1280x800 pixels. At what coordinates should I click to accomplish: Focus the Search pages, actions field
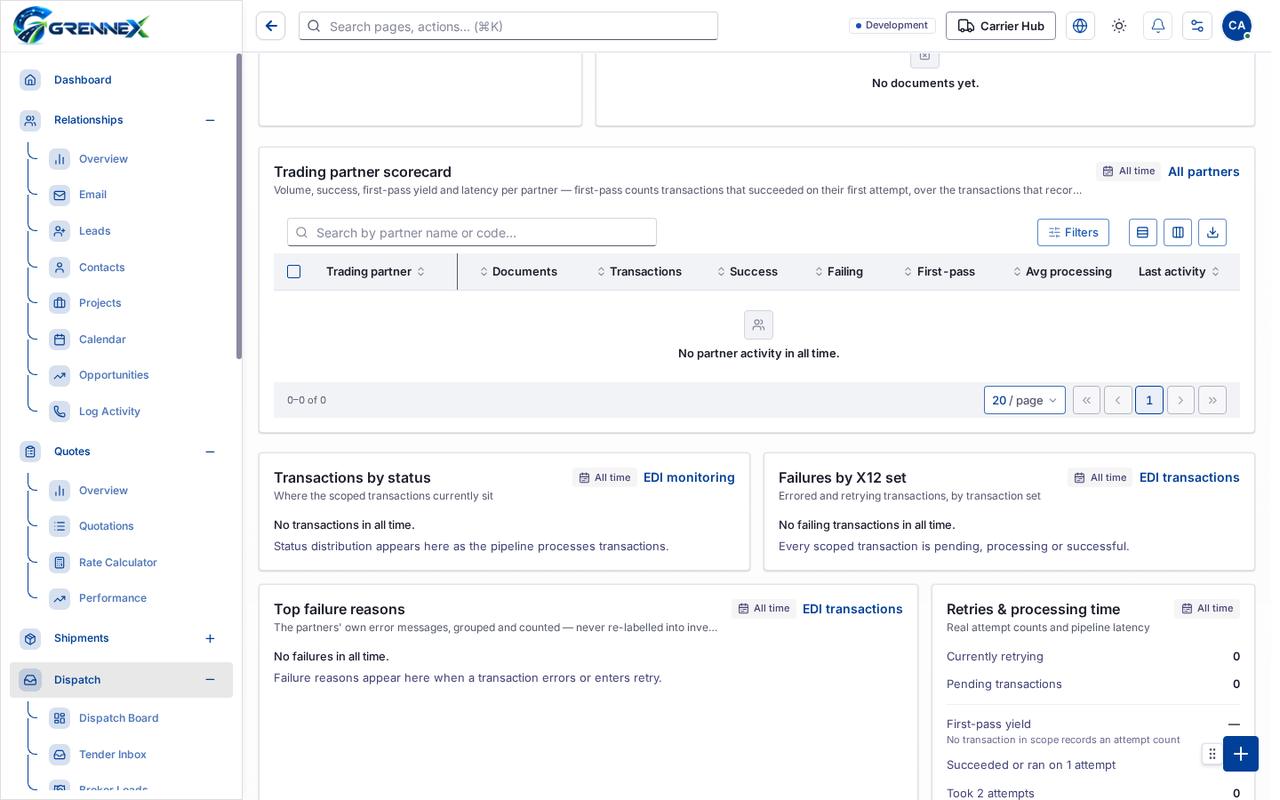(508, 26)
